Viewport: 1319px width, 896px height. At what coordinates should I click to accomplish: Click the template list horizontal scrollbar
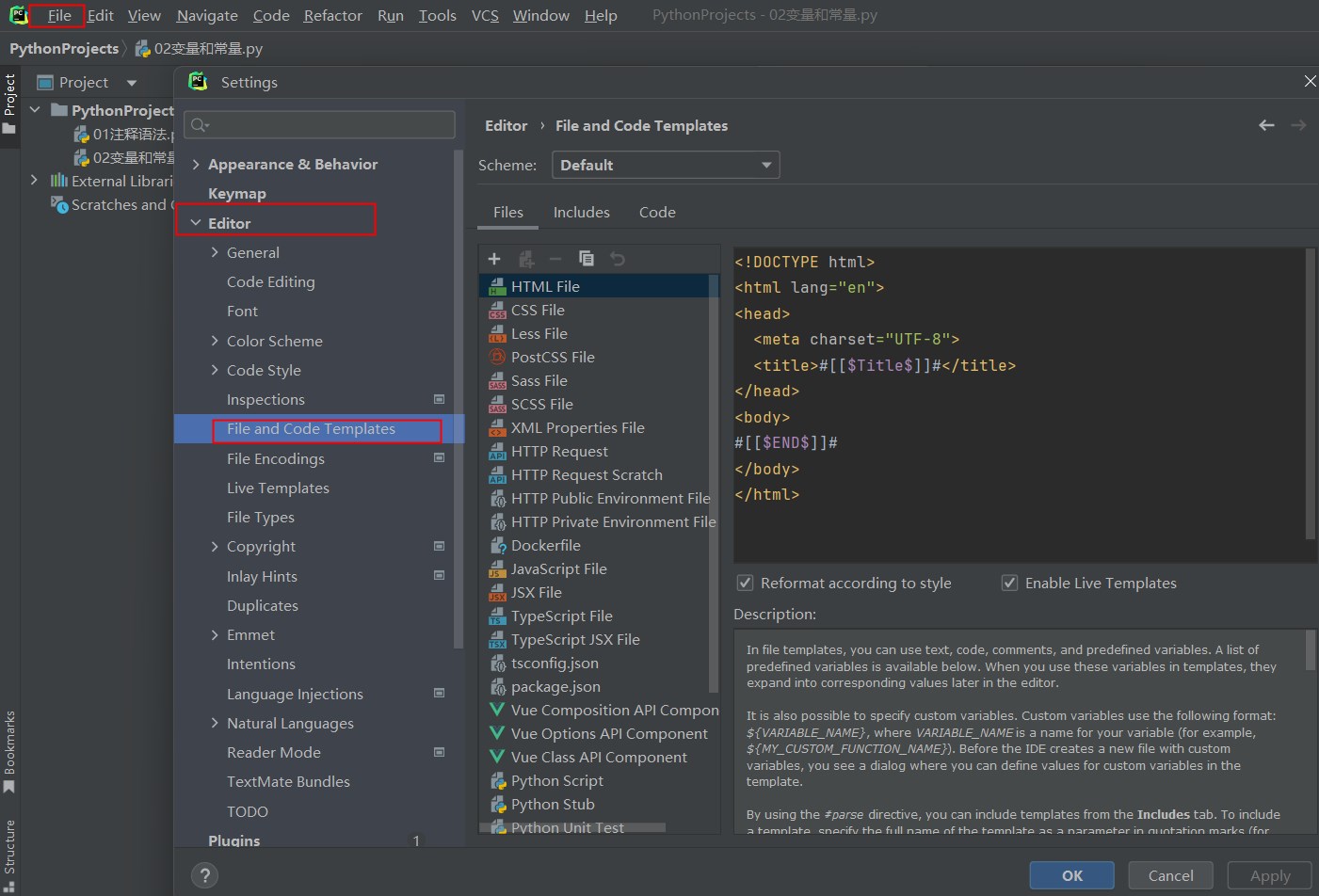(x=574, y=828)
